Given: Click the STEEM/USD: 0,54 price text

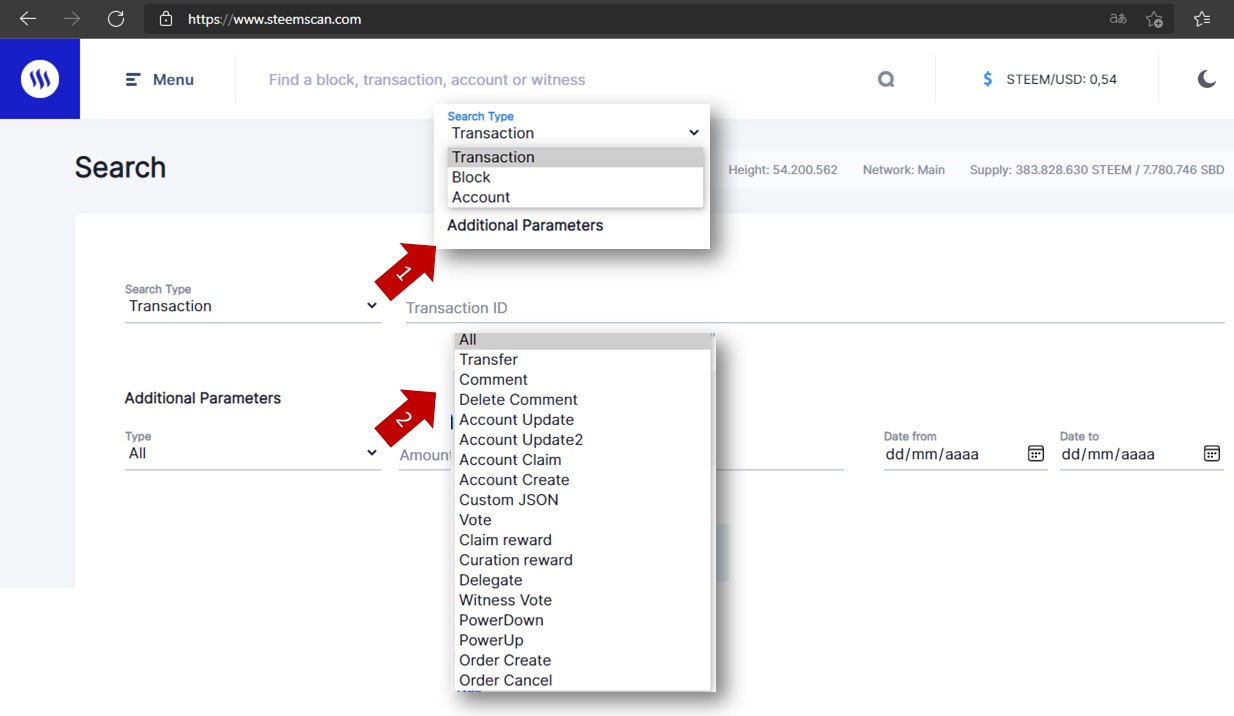Looking at the screenshot, I should 1062,79.
